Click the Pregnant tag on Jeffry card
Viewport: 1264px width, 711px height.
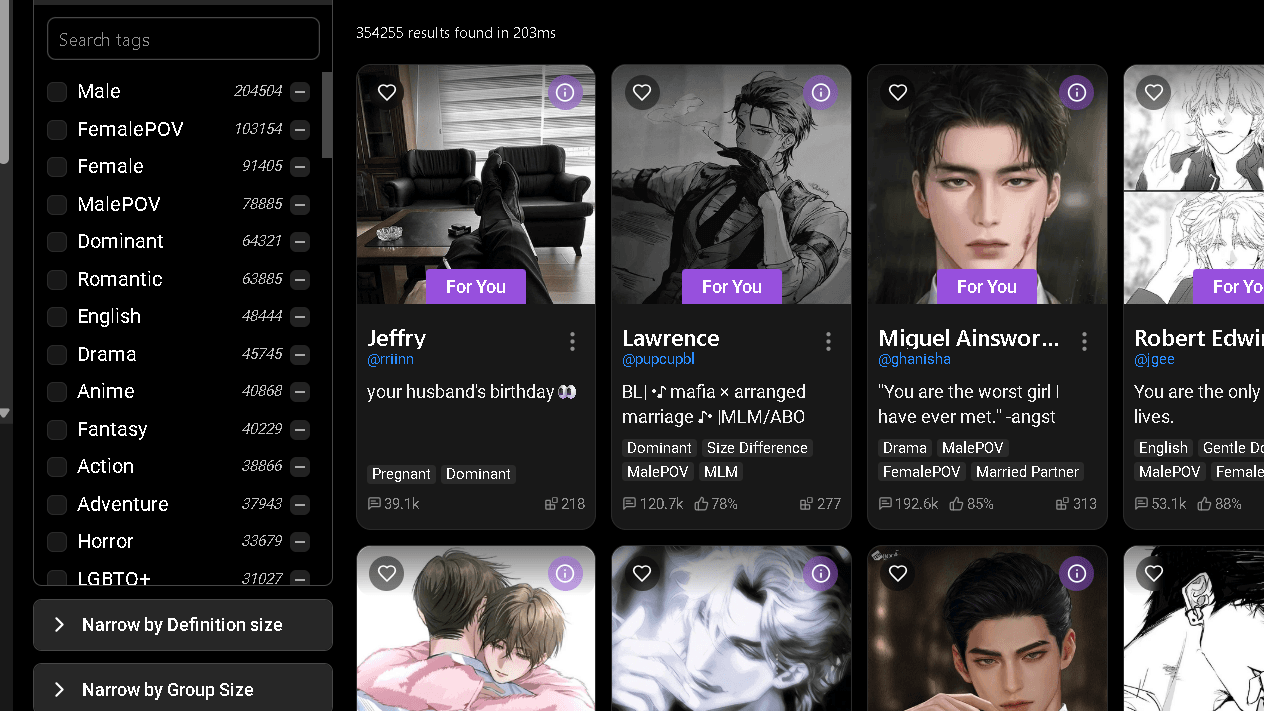click(x=401, y=474)
